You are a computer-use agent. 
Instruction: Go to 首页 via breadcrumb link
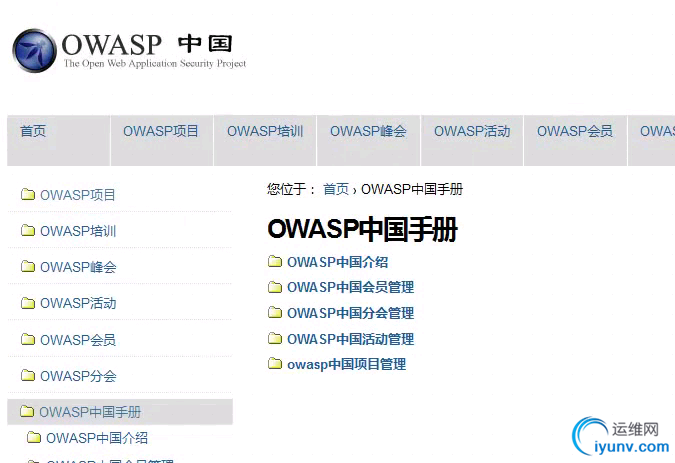[x=336, y=189]
